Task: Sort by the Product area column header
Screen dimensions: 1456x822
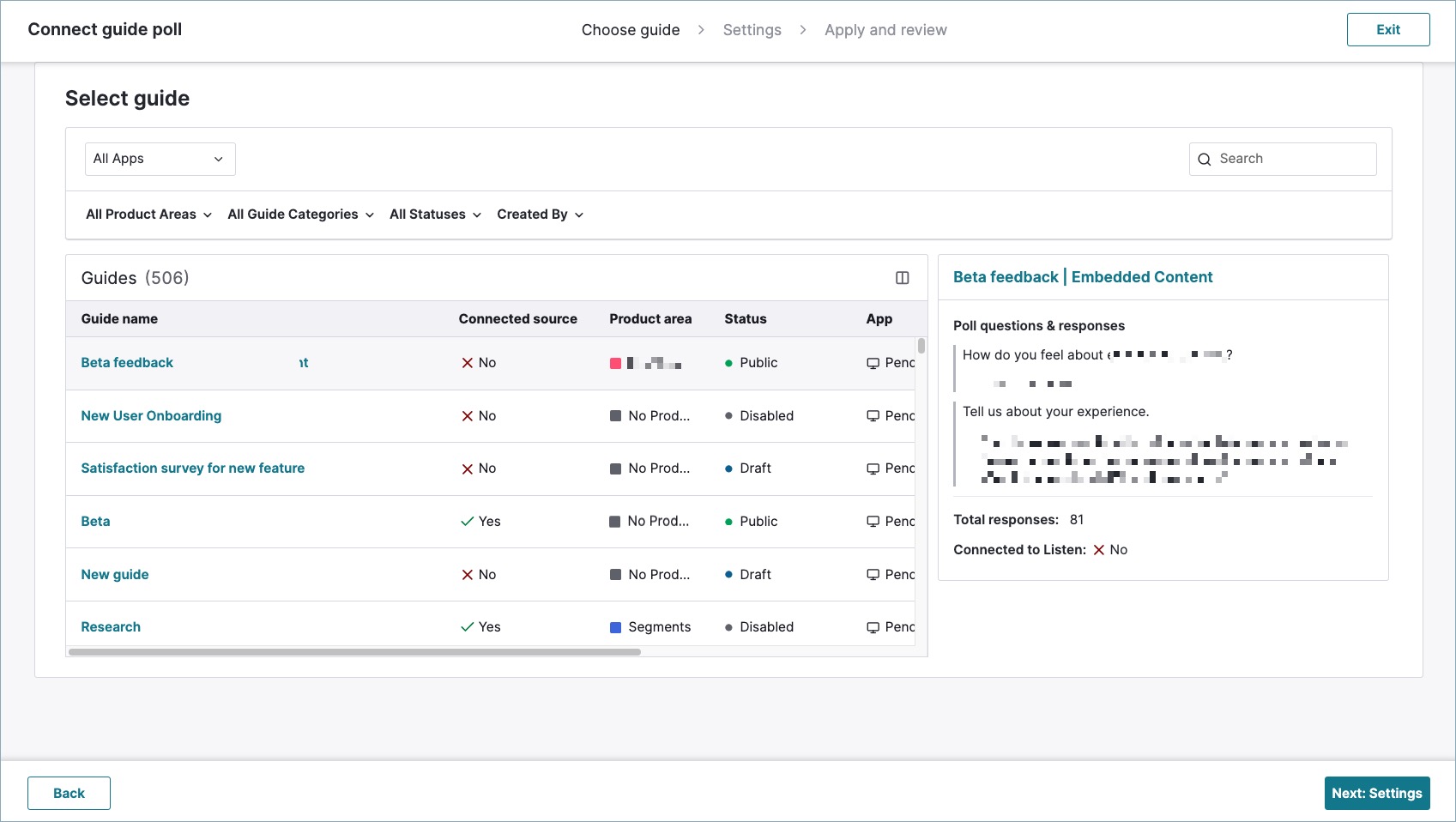Action: (x=650, y=319)
